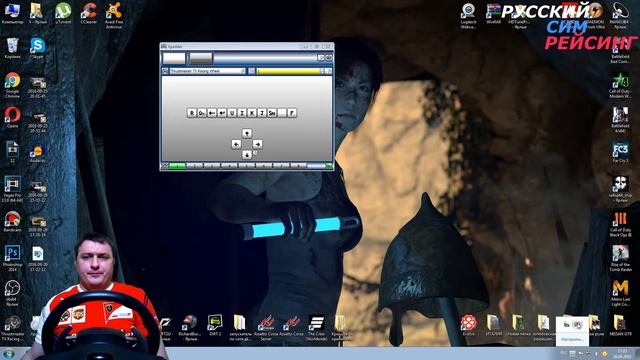Open Evolve desktop shortcut
The image size is (640, 360).
468,325
